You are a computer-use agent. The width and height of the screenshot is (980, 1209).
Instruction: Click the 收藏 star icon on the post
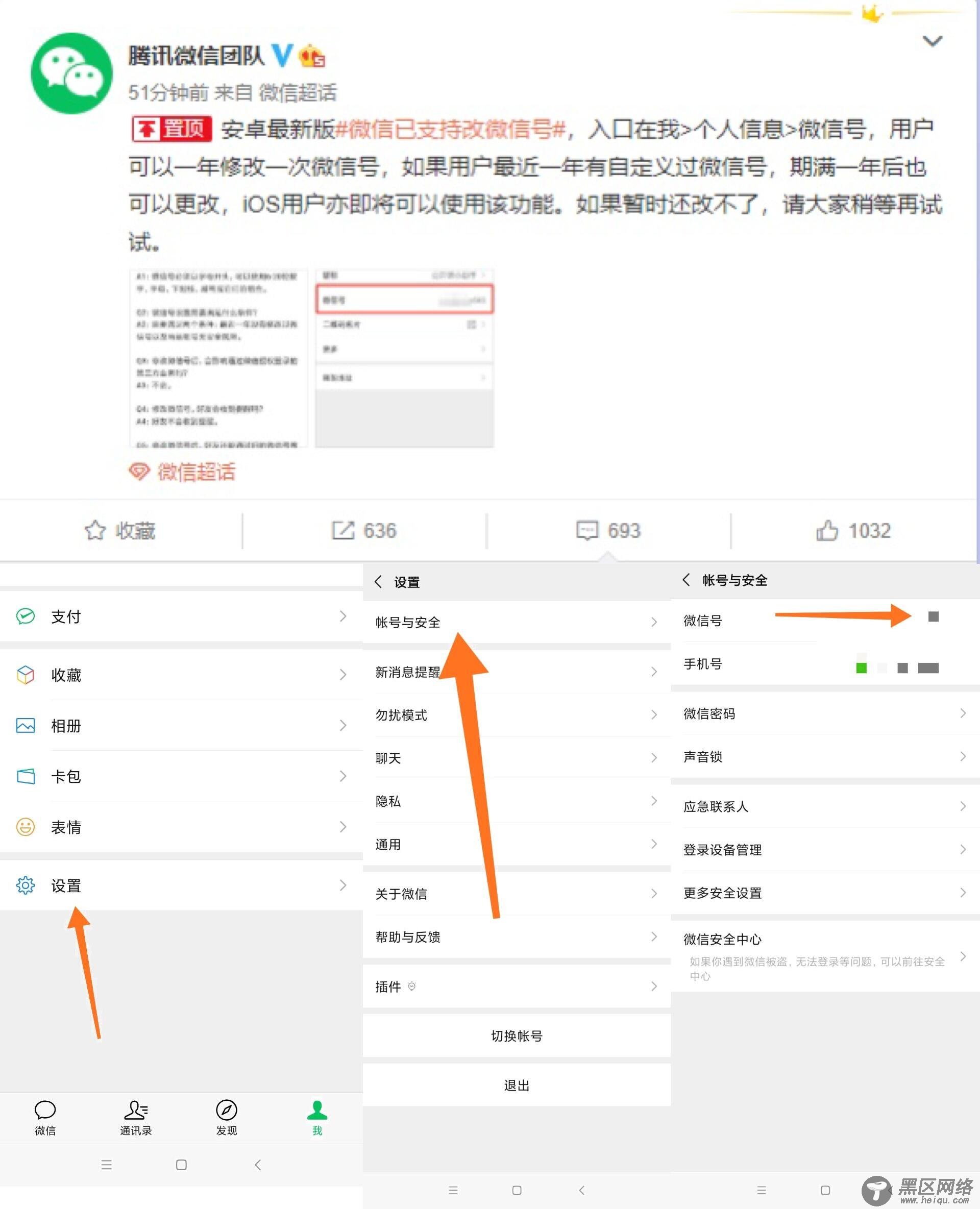95,531
